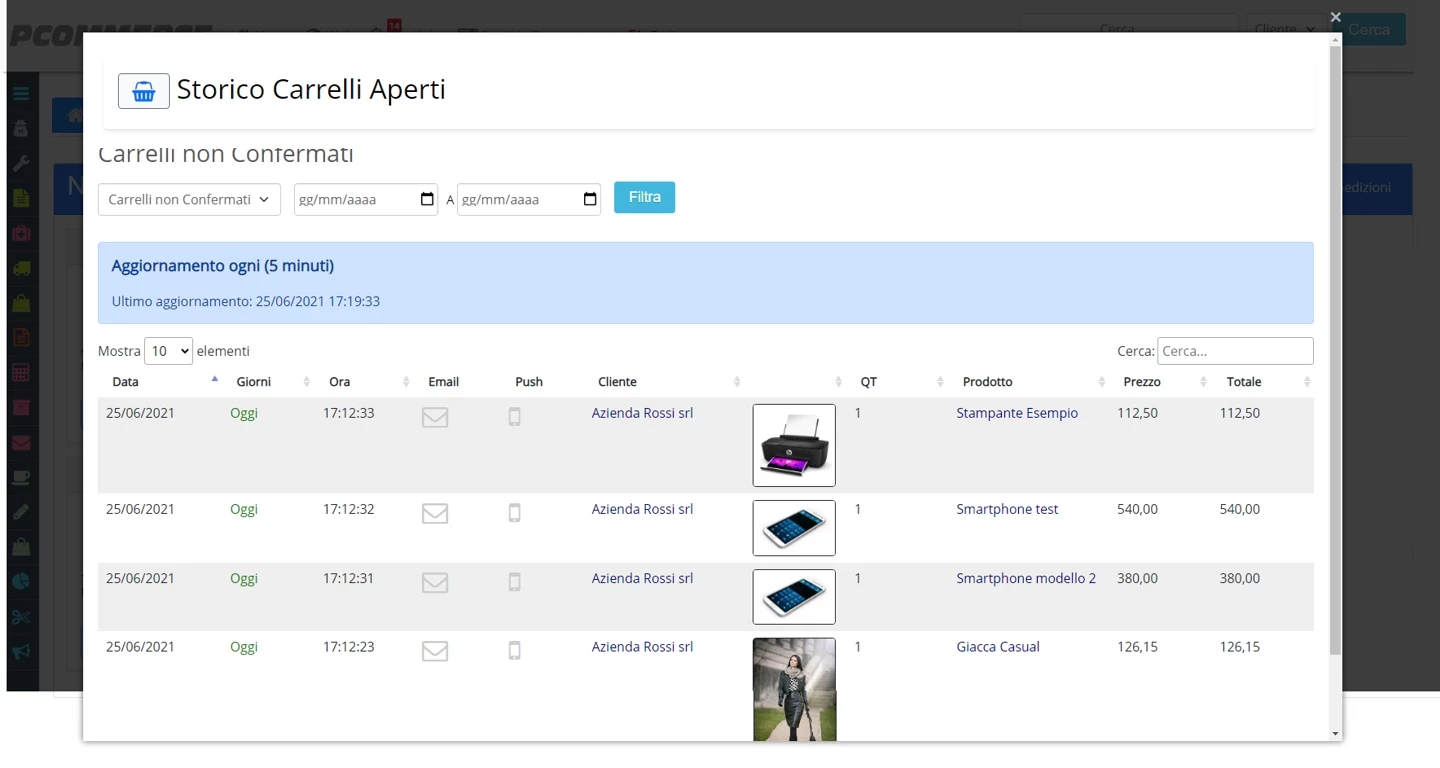Sort the table by the Cliente column
1440x768 pixels.
tap(666, 382)
